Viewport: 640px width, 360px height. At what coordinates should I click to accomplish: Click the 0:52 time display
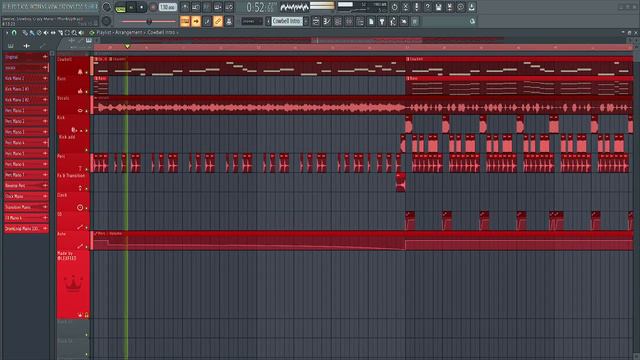[261, 7]
